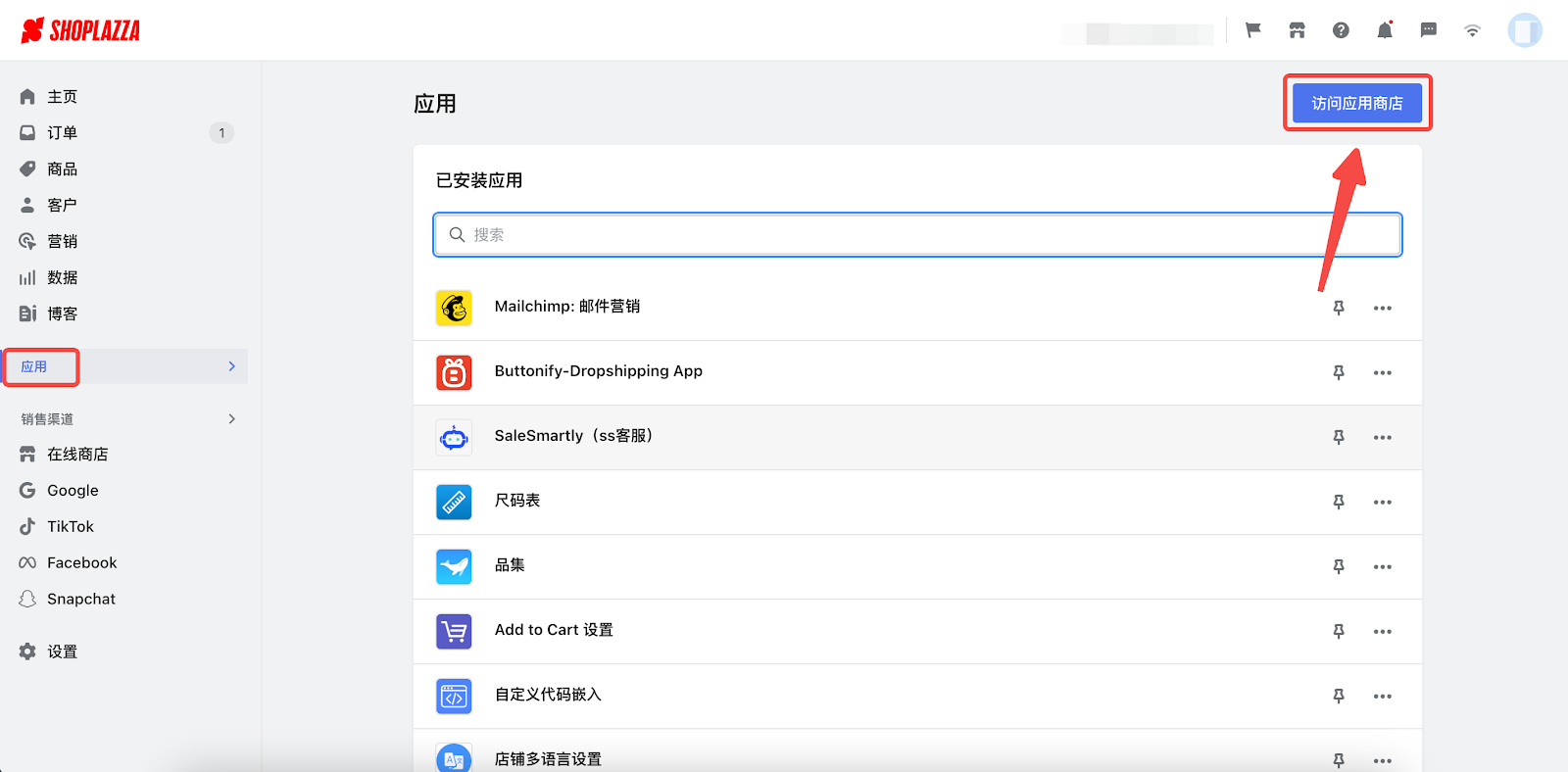Open 自定义代码嵌入 app name
This screenshot has width=1568, height=772.
[x=548, y=695]
